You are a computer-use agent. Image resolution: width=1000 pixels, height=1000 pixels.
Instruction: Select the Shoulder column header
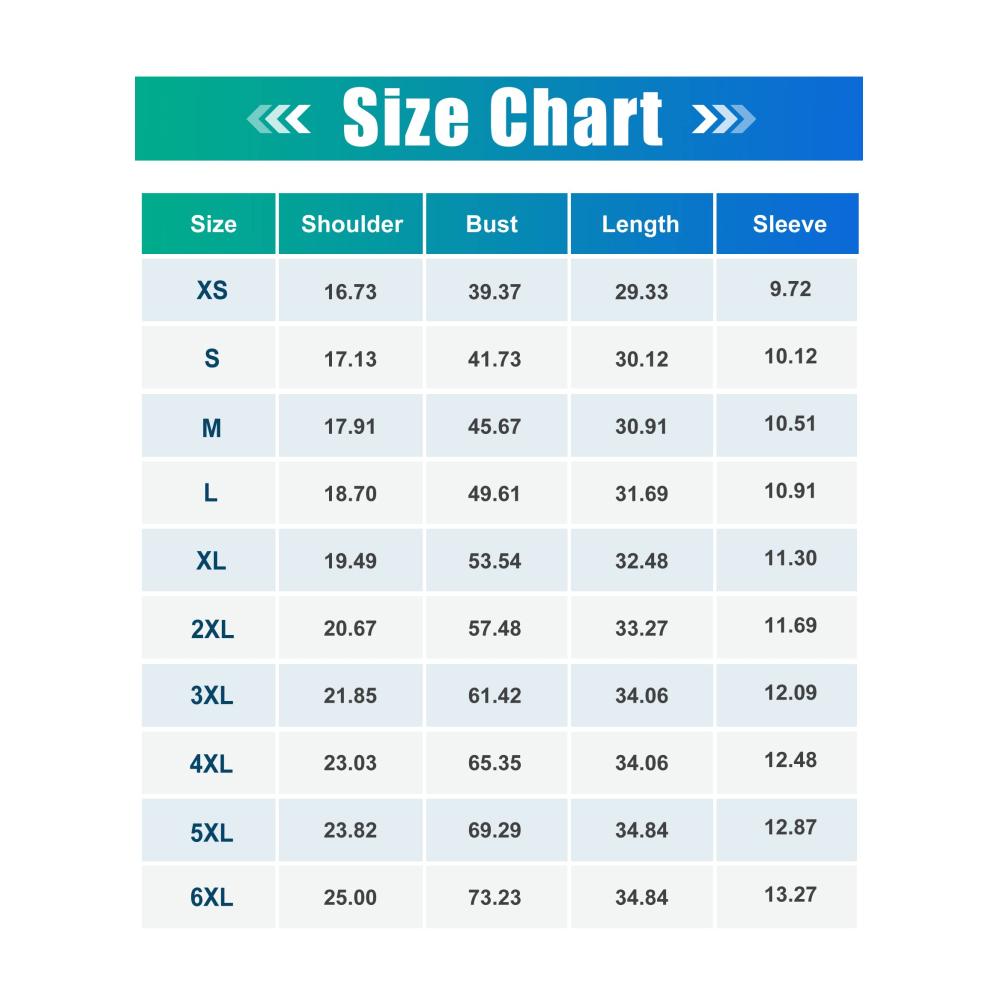(x=351, y=224)
